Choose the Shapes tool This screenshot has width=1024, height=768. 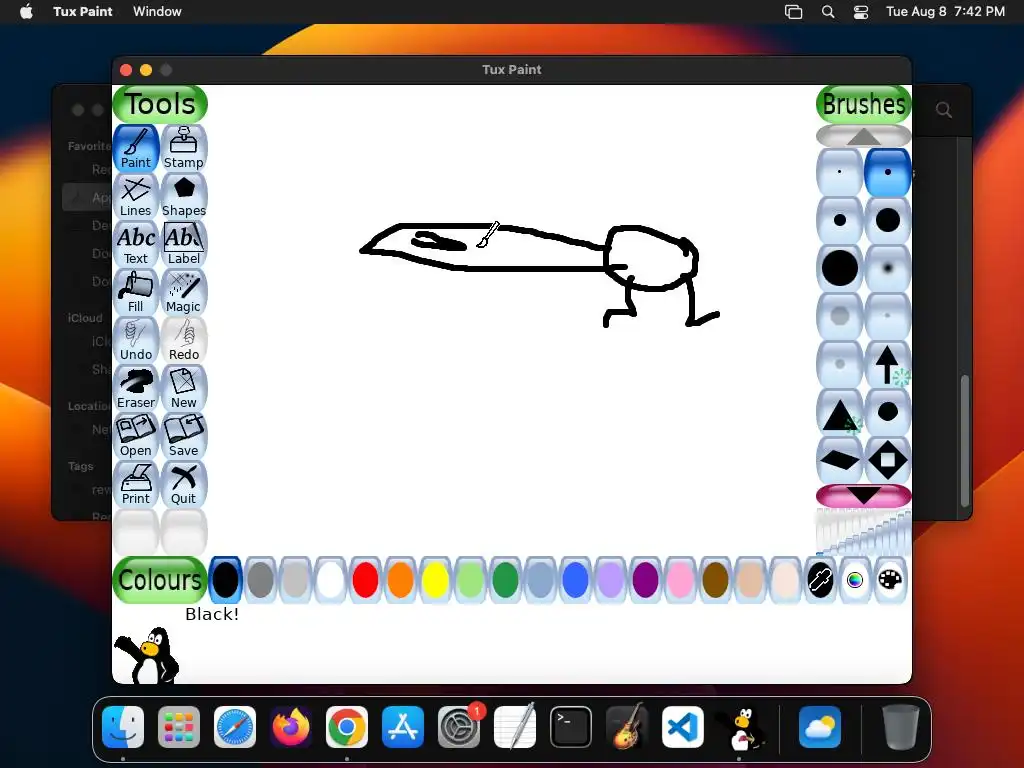(184, 197)
